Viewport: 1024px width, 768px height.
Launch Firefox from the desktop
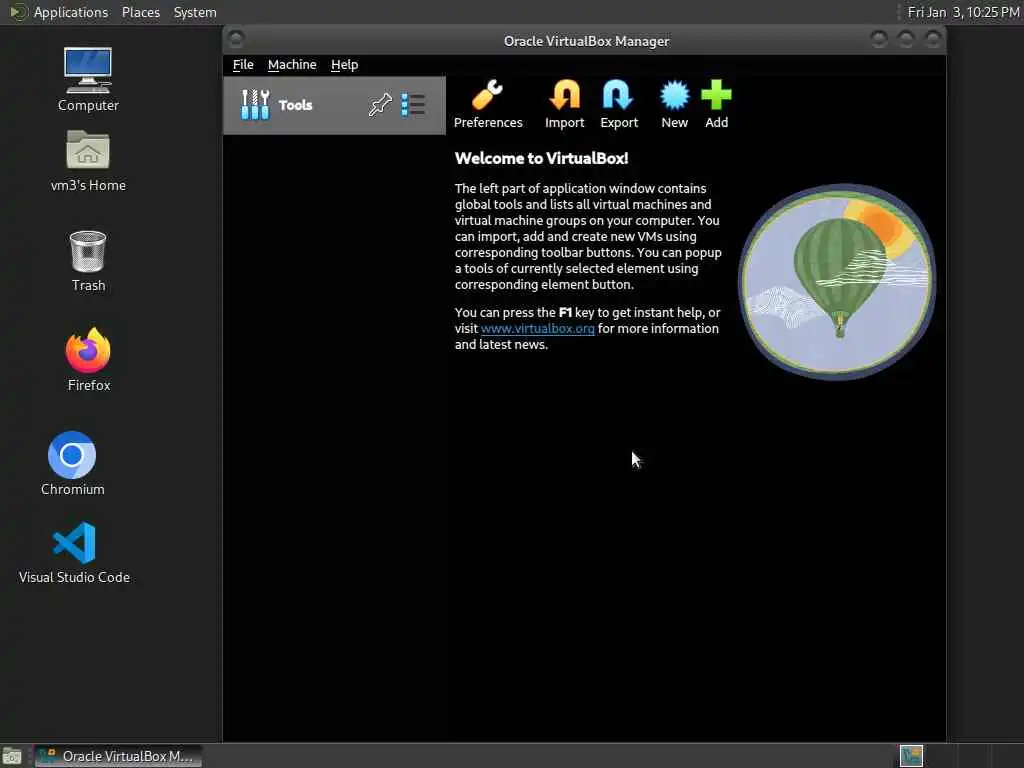point(88,360)
